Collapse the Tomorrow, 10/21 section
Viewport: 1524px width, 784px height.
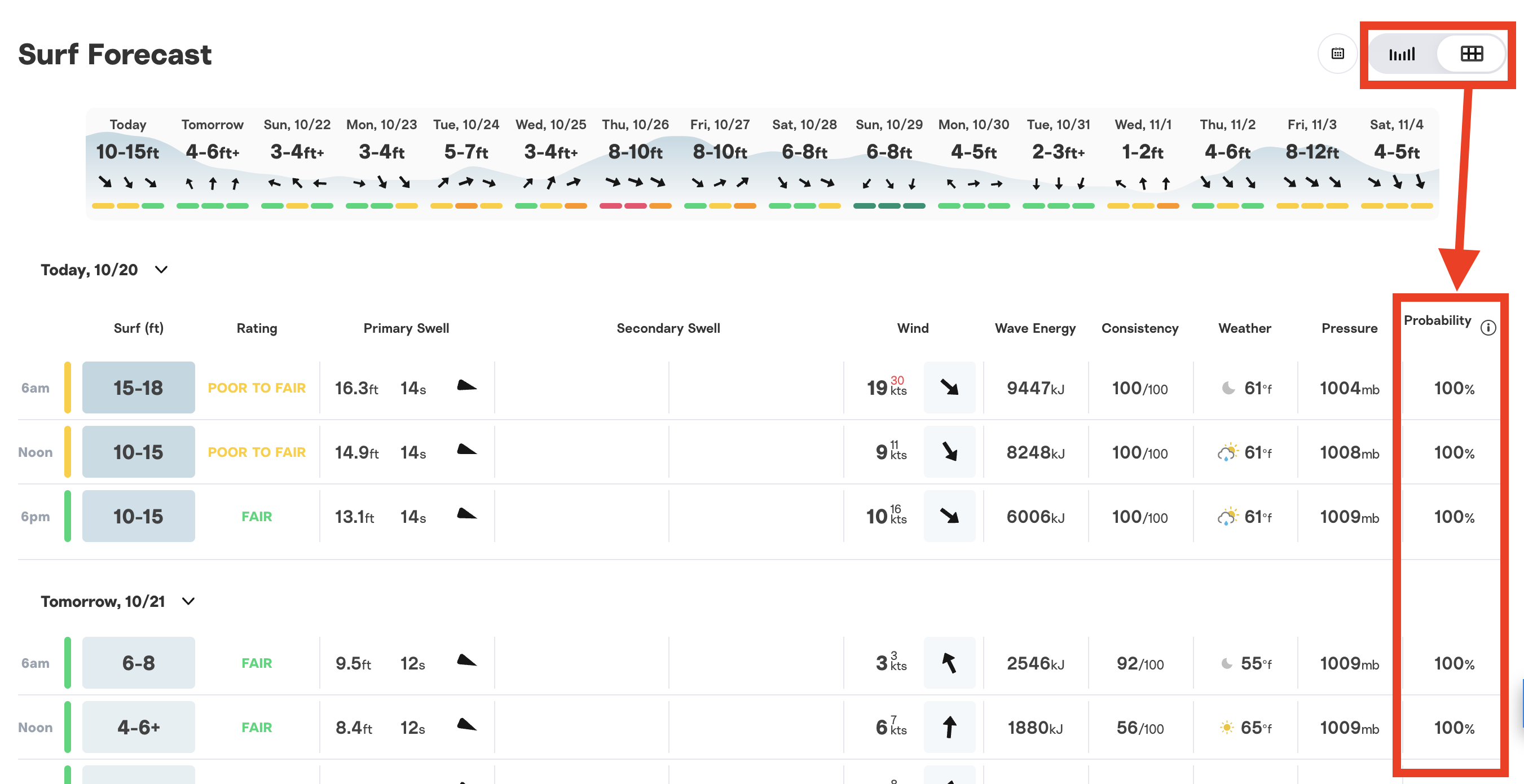[188, 601]
